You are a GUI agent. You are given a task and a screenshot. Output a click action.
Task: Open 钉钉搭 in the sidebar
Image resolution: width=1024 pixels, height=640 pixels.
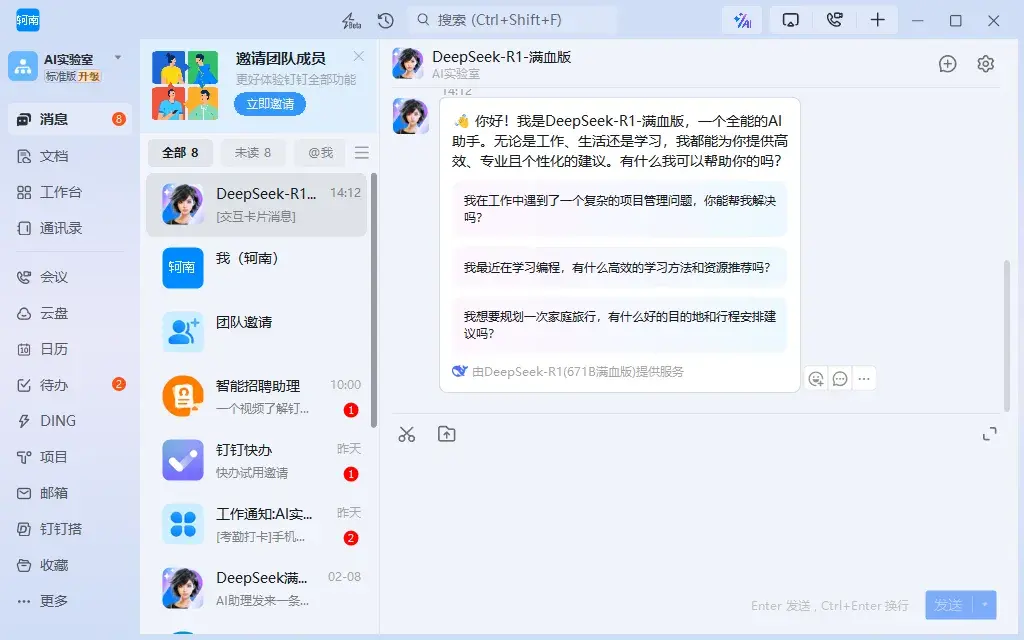coord(70,529)
